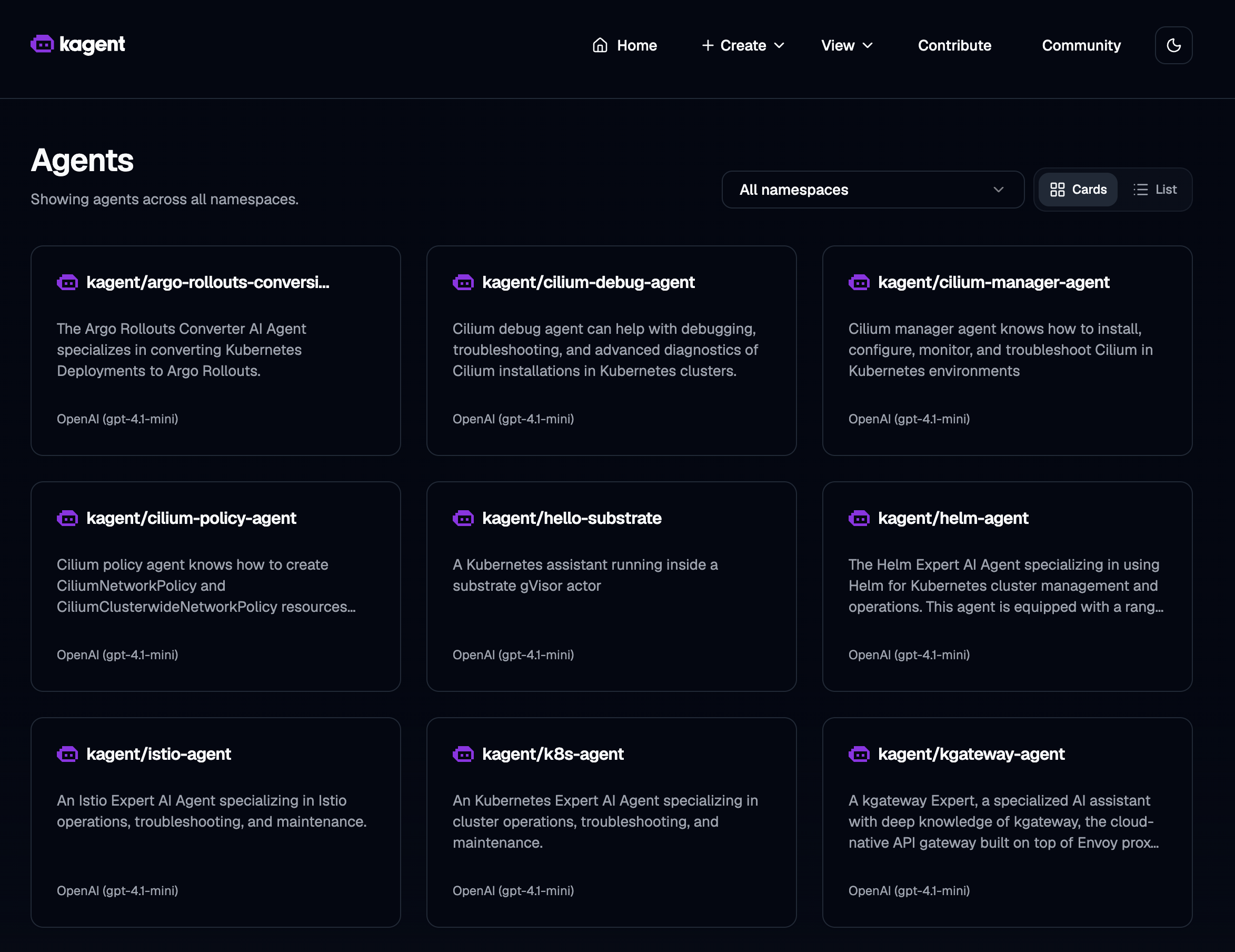Viewport: 1235px width, 952px height.
Task: Click the Cilium manager agent description
Action: pos(1000,350)
